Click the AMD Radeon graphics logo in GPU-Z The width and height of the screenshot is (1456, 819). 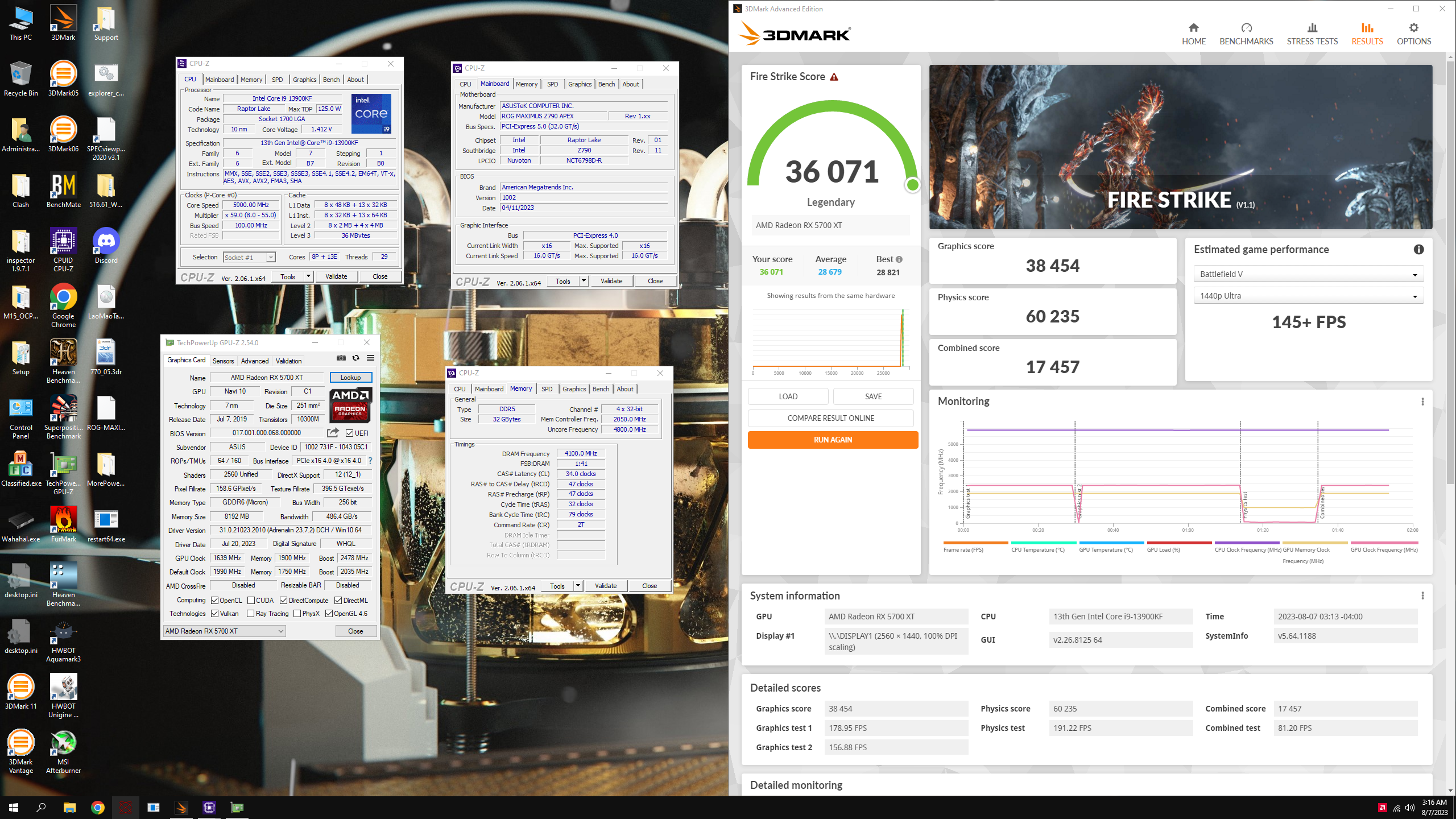(x=351, y=405)
